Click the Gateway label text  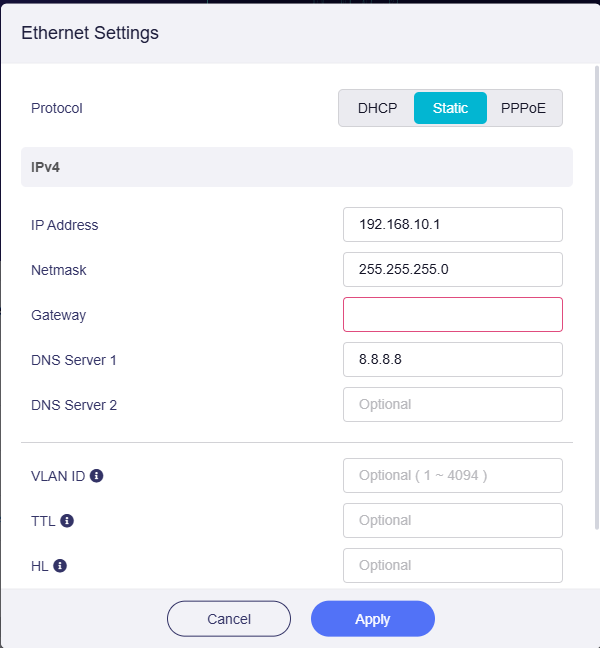click(x=59, y=315)
